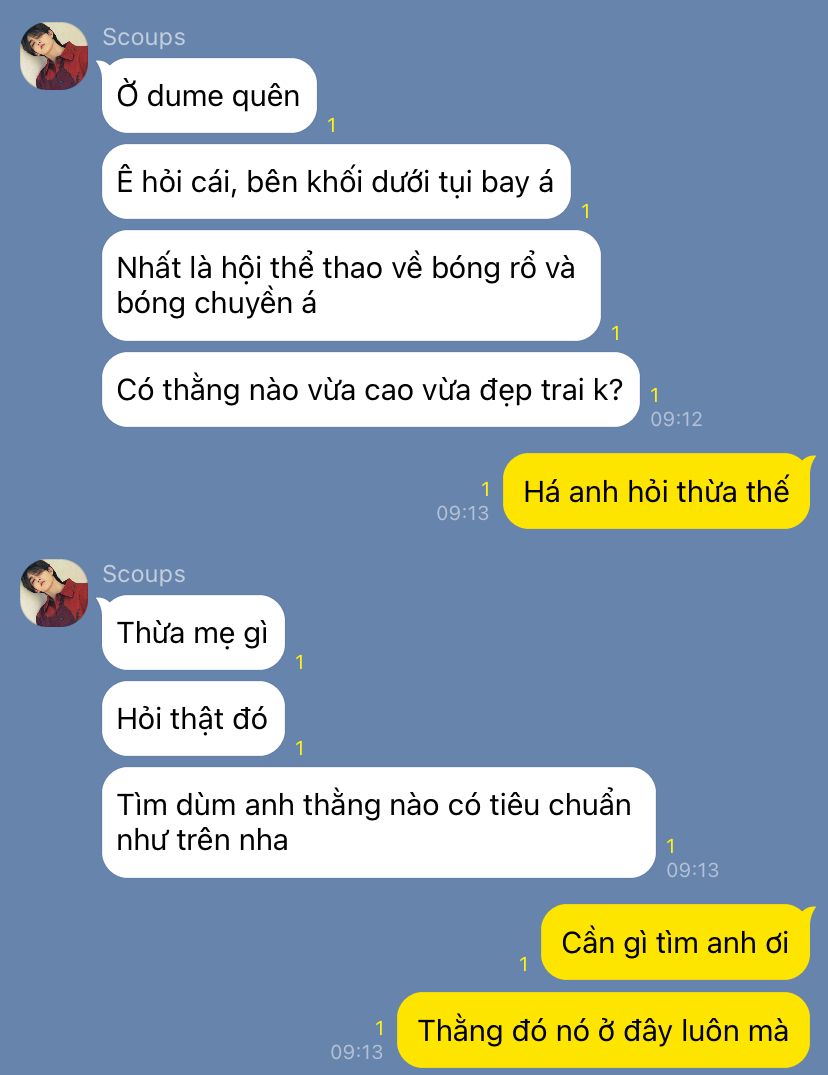This screenshot has height=1075, width=828.
Task: Tap the yellow 'Há anh hỏi thừa thế' bubble
Action: [x=657, y=492]
